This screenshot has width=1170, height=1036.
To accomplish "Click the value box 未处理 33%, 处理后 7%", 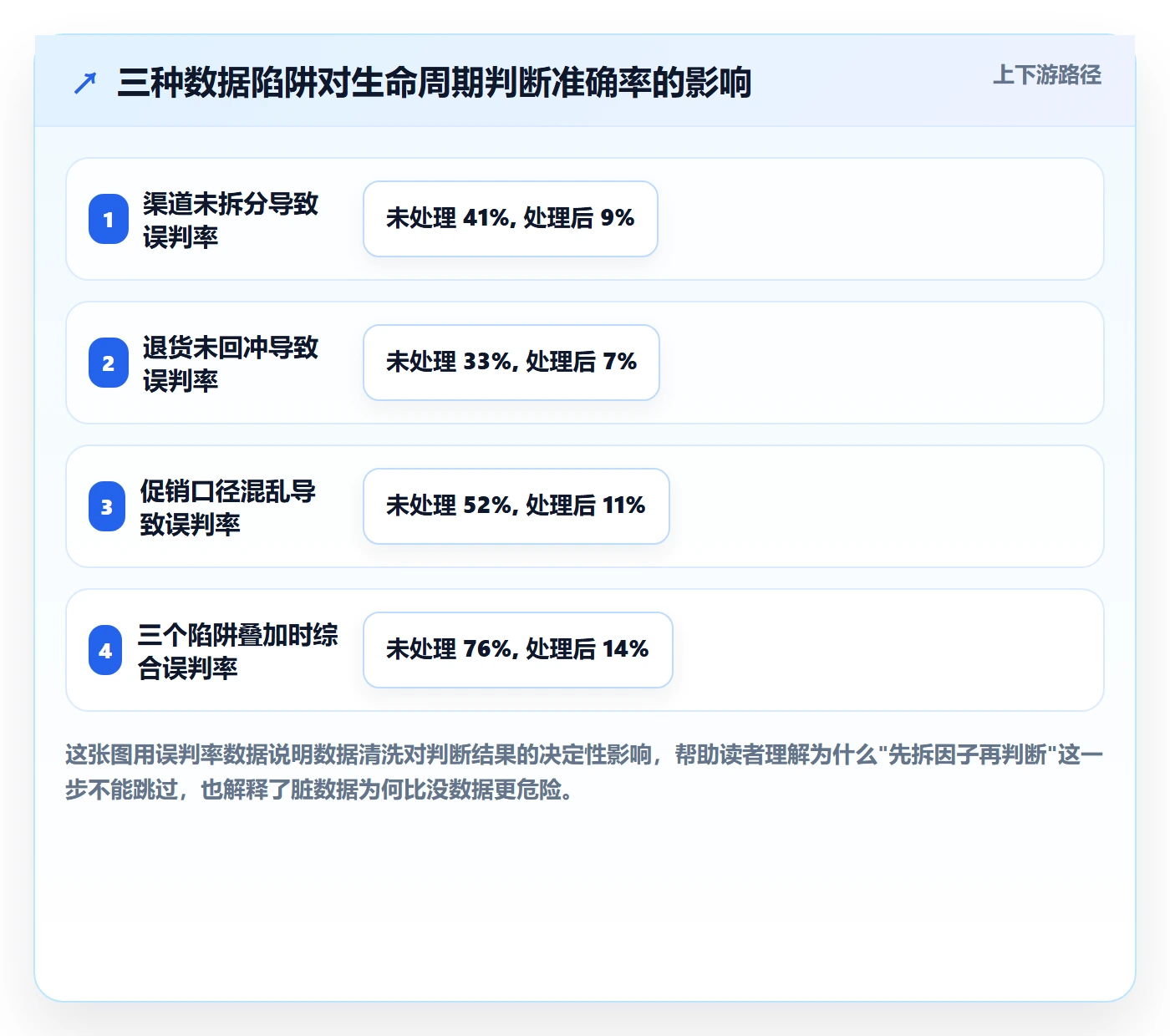I will (x=511, y=363).
